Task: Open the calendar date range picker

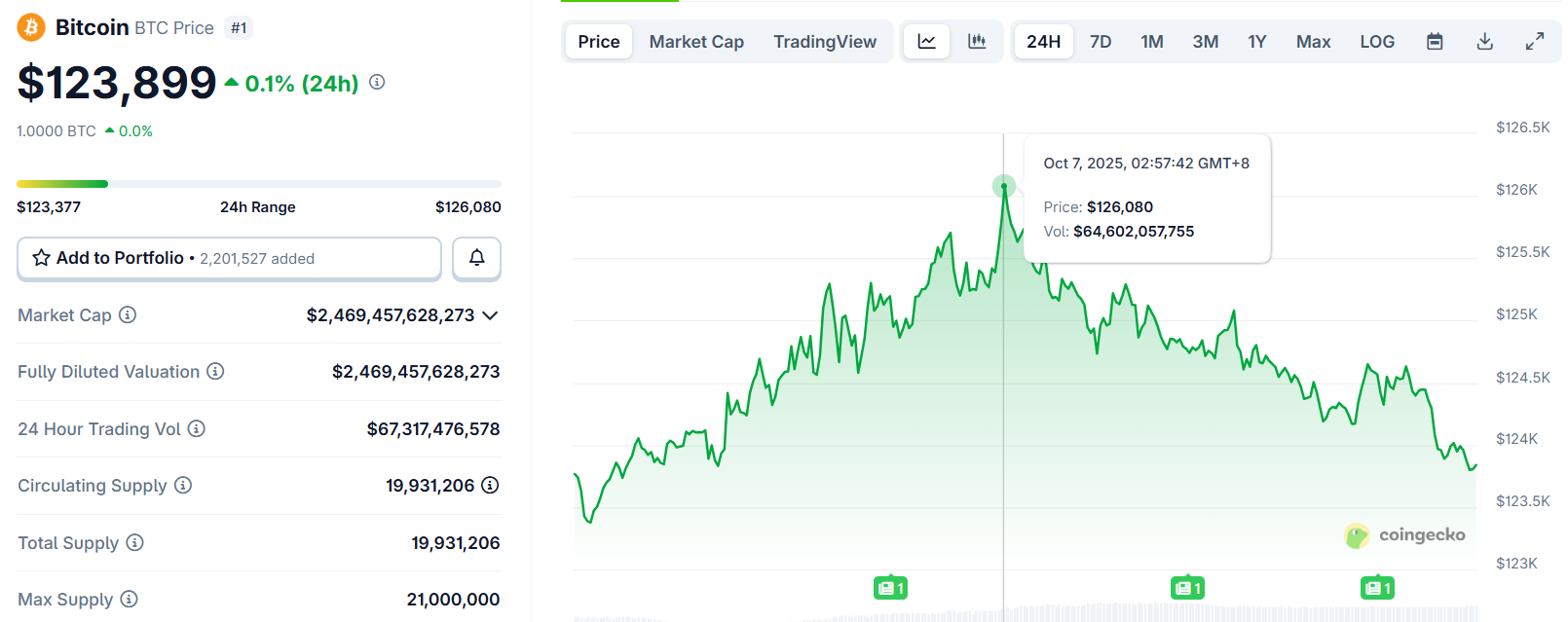Action: tap(1435, 42)
